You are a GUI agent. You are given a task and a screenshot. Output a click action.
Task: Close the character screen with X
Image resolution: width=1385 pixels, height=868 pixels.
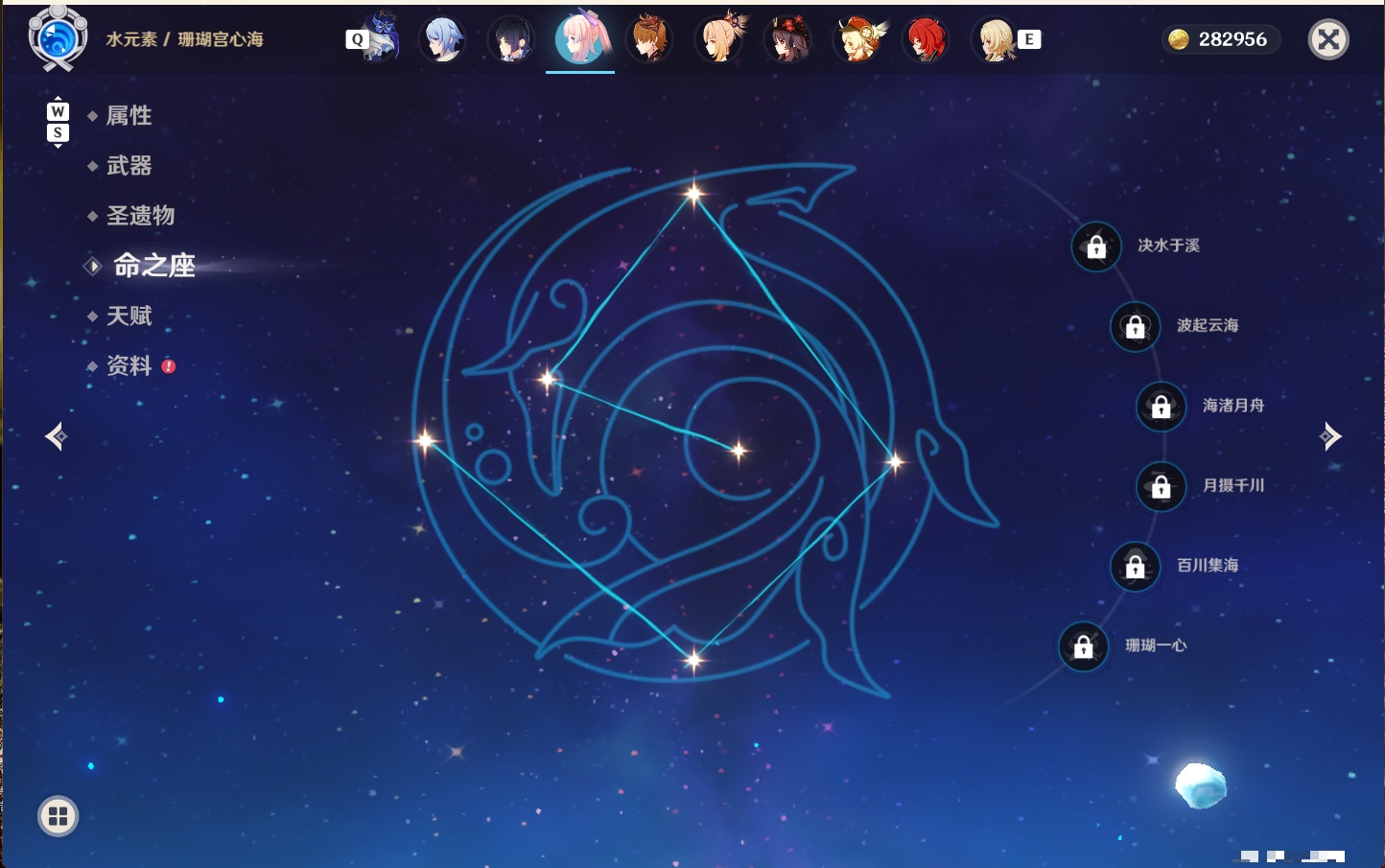point(1328,39)
